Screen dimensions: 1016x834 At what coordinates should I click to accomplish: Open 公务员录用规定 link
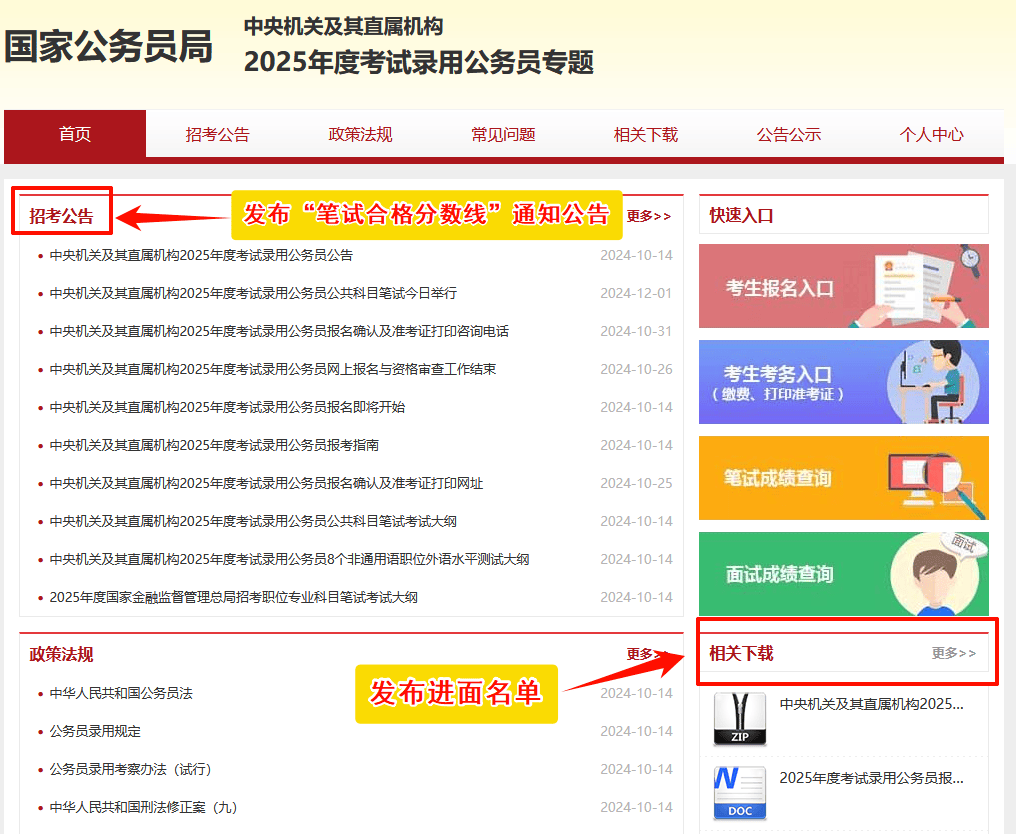click(95, 732)
